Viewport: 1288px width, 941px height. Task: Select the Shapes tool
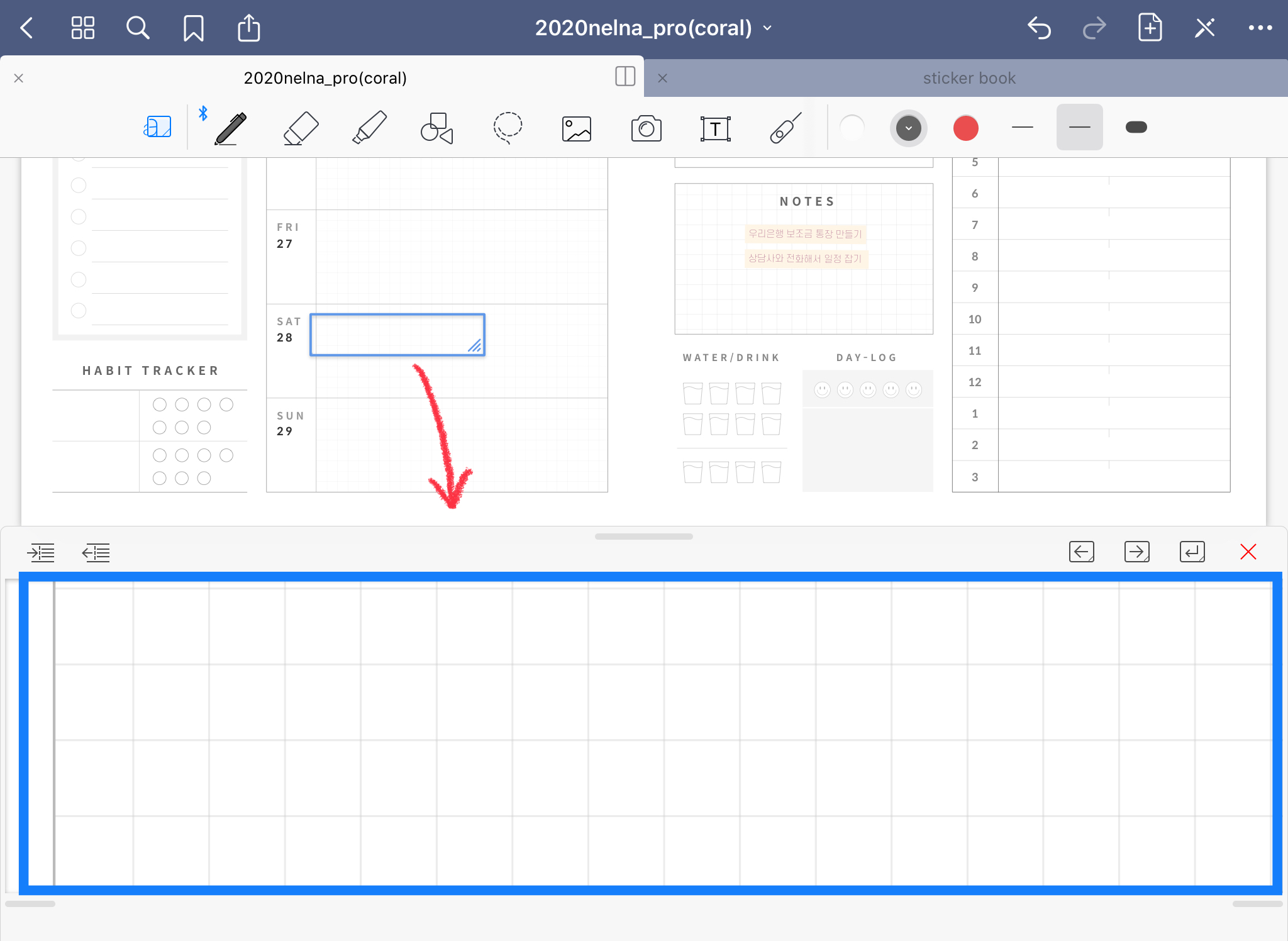click(x=436, y=128)
